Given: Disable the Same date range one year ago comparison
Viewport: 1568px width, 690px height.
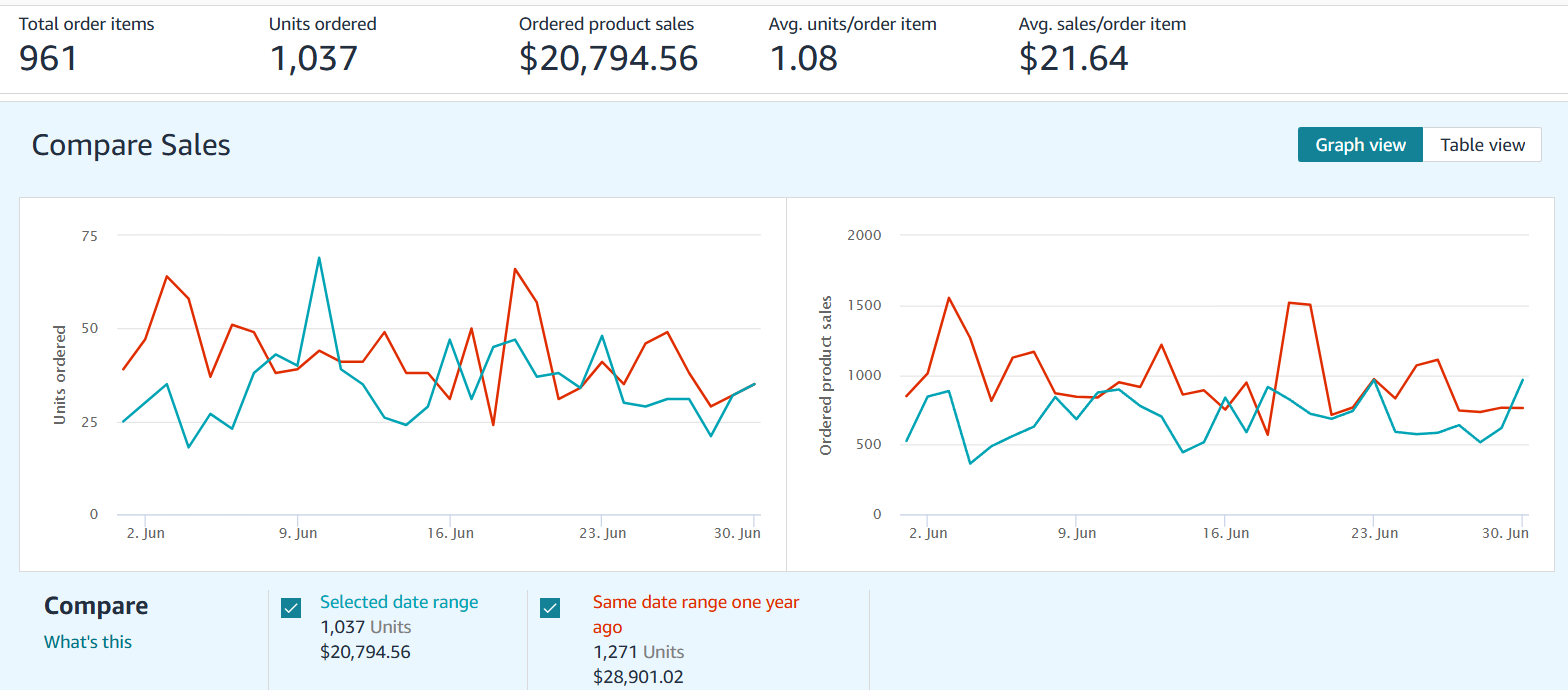Looking at the screenshot, I should coord(550,607).
